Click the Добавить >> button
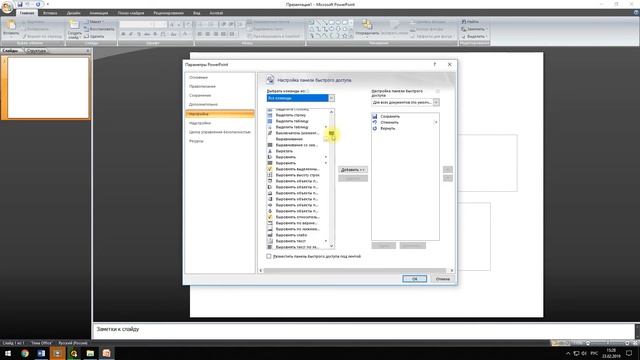Viewport: 640px width, 360px height. [x=353, y=170]
